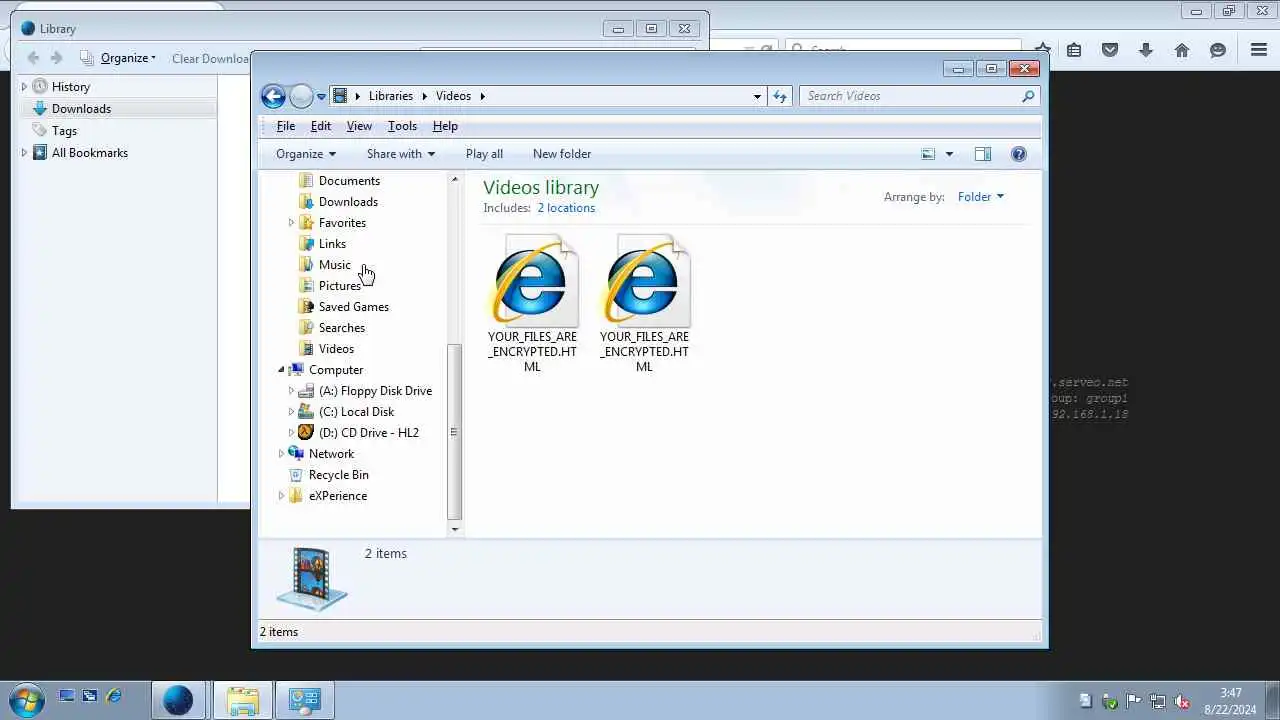Select Saved Games in navigation tree

[x=354, y=307]
